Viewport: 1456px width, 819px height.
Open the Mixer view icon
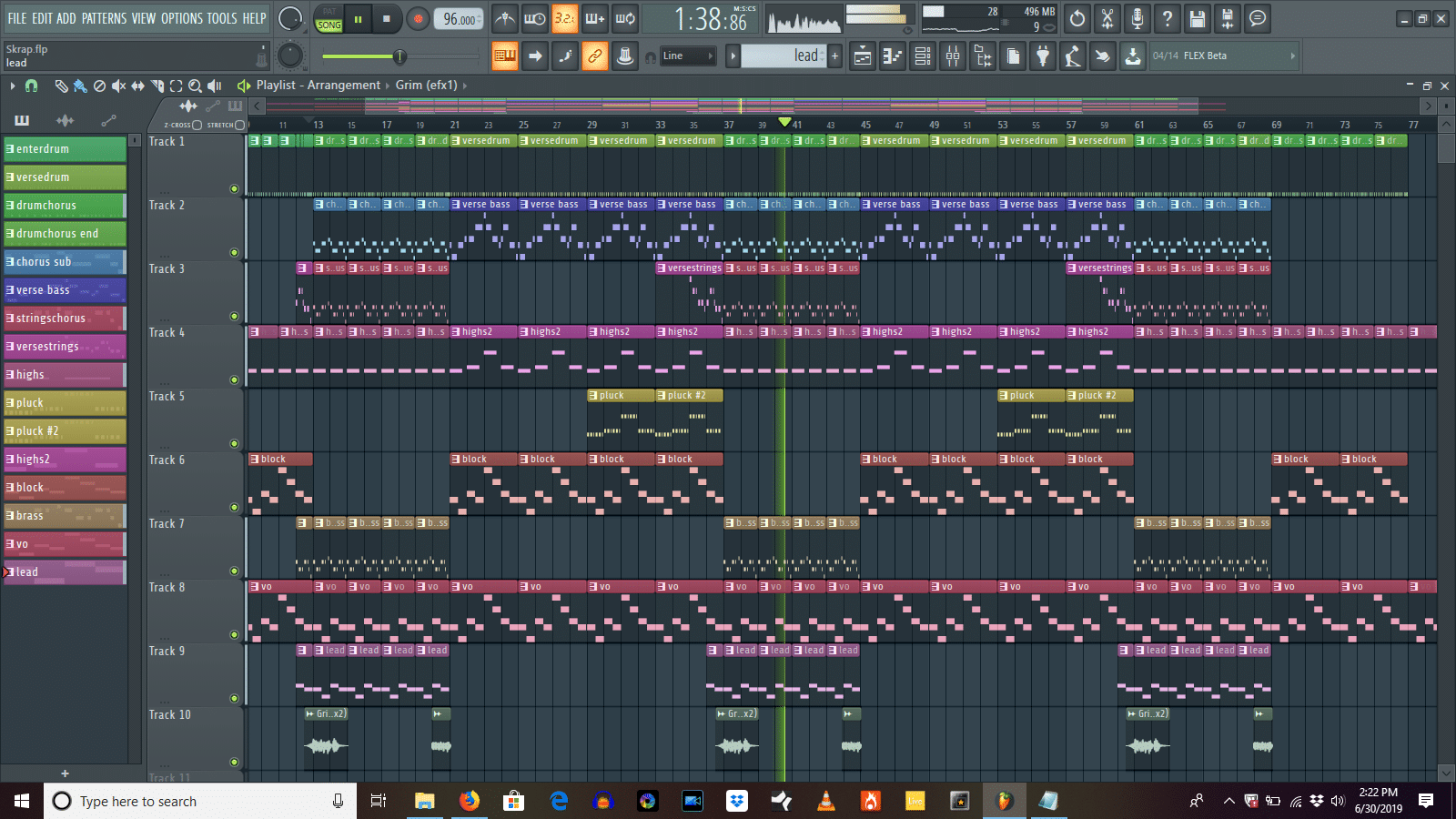(x=953, y=56)
